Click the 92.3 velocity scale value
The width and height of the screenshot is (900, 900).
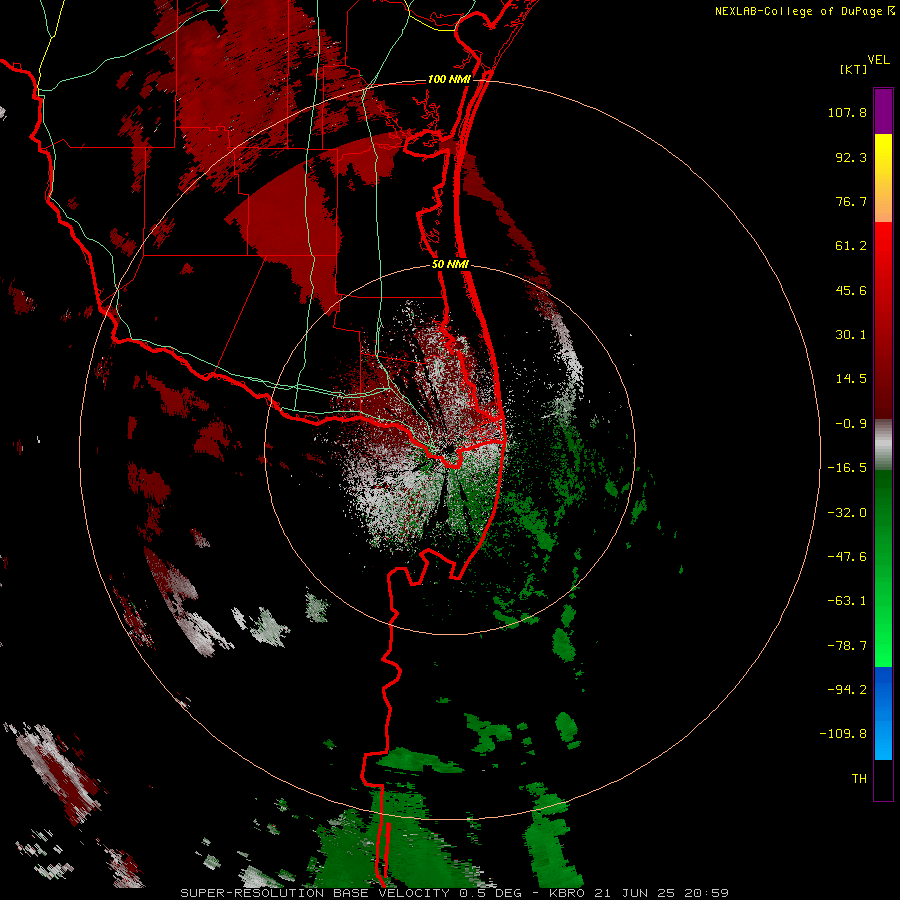pyautogui.click(x=851, y=157)
